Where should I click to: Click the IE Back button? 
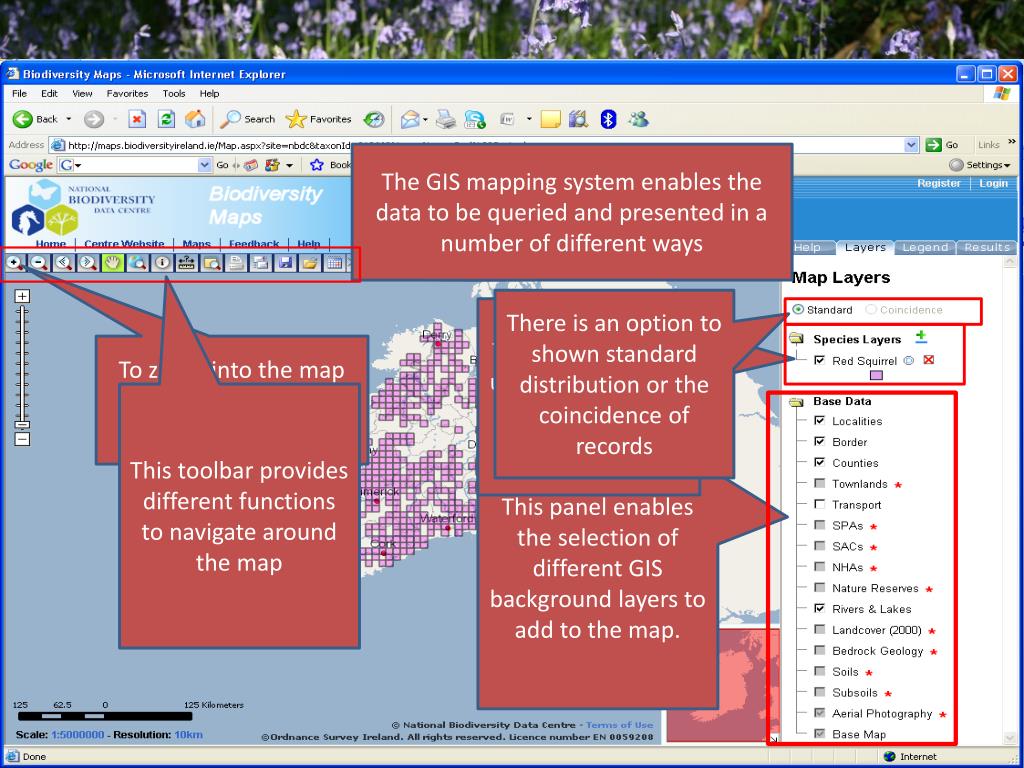click(x=35, y=119)
